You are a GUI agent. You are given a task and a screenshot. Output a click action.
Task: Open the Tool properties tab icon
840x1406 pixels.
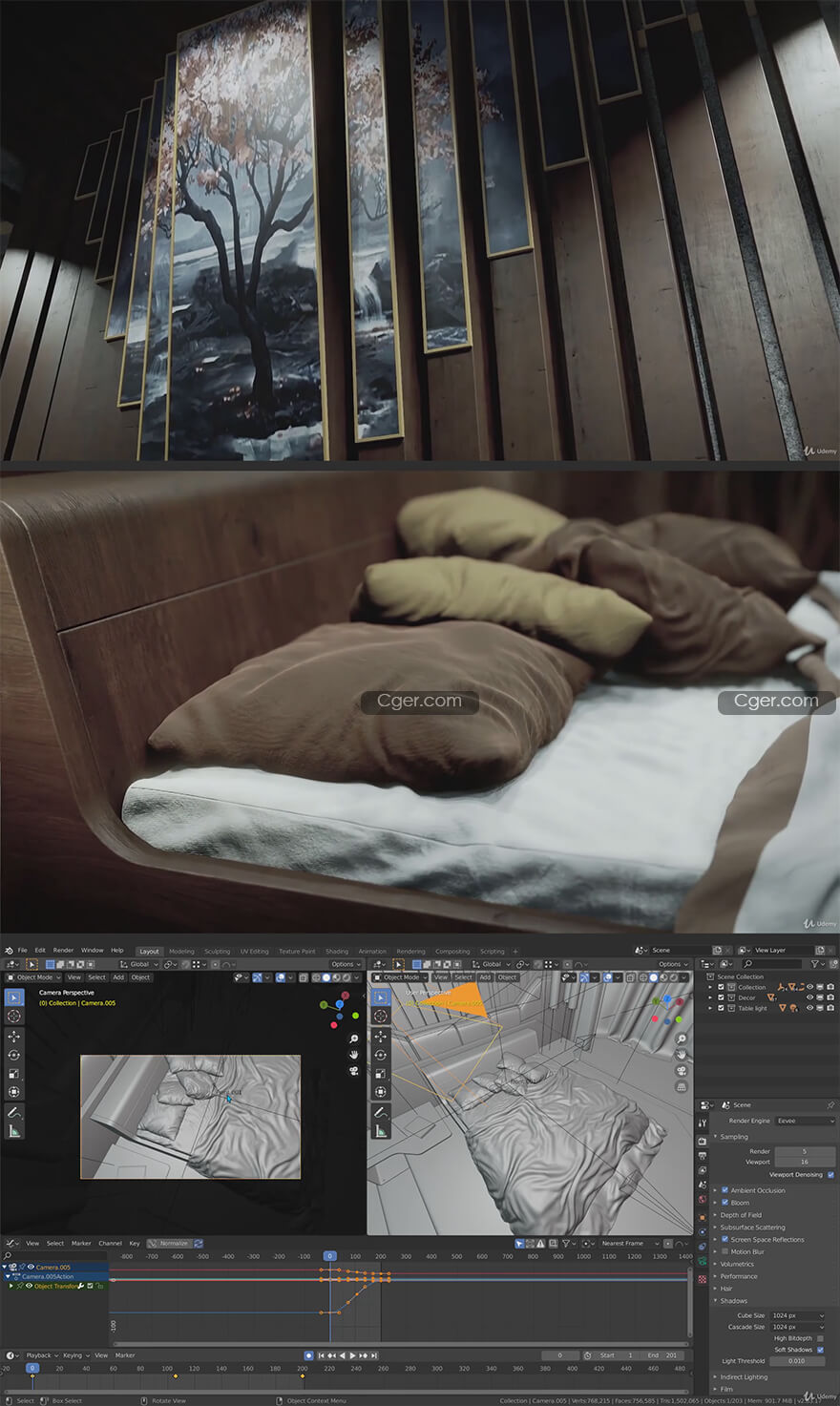pyautogui.click(x=703, y=1123)
